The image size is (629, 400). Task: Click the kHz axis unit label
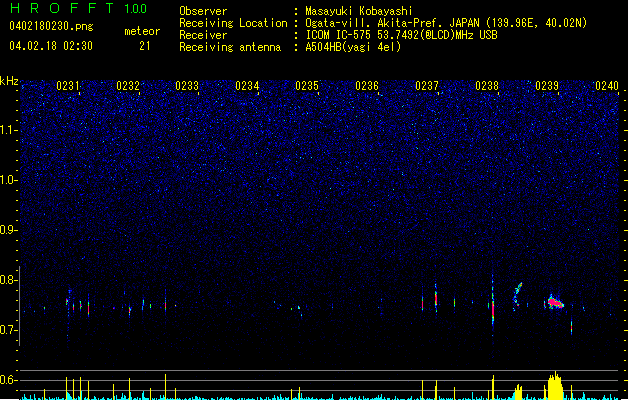pos(9,81)
